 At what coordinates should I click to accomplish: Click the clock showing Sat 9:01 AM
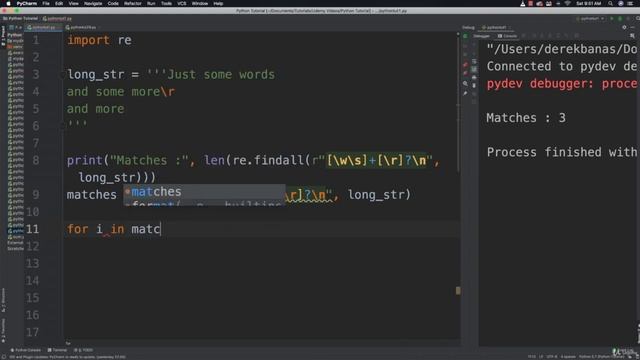pyautogui.click(x=589, y=3)
